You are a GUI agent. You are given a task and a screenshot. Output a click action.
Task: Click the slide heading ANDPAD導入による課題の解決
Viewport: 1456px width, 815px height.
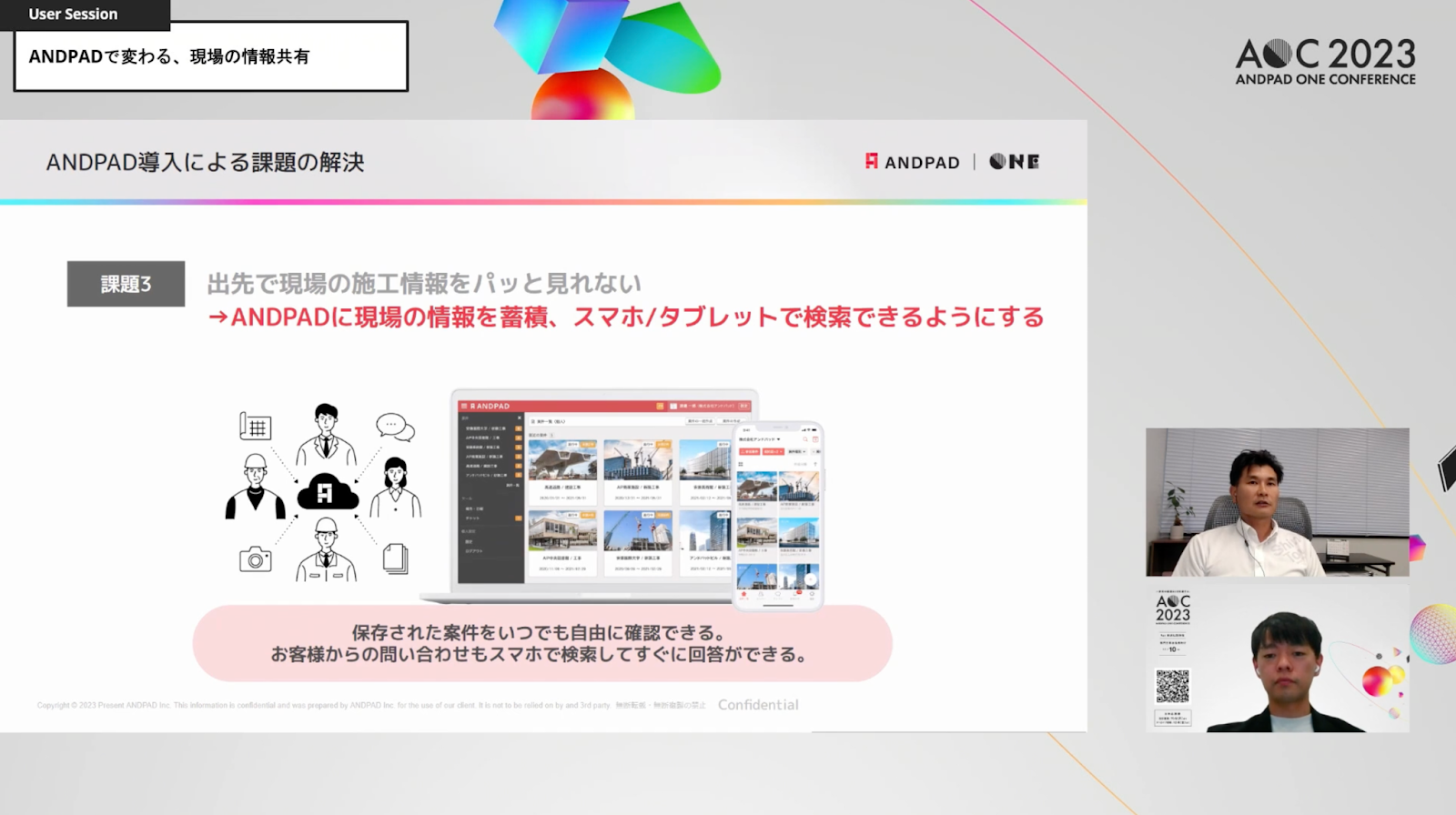coord(206,162)
